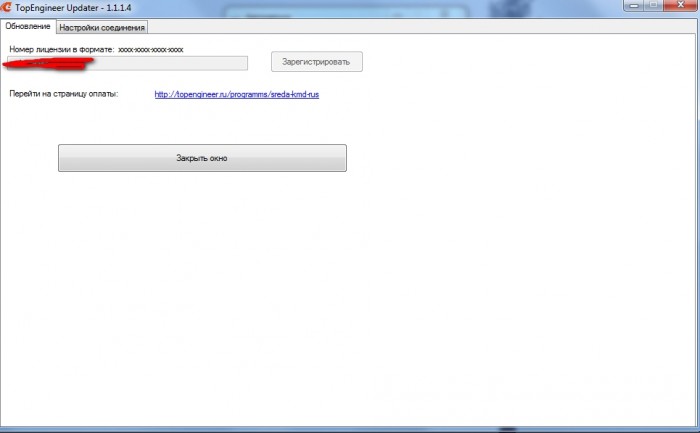Click the red scribble over the license number
Image resolution: width=700 pixels, height=433 pixels.
point(48,64)
